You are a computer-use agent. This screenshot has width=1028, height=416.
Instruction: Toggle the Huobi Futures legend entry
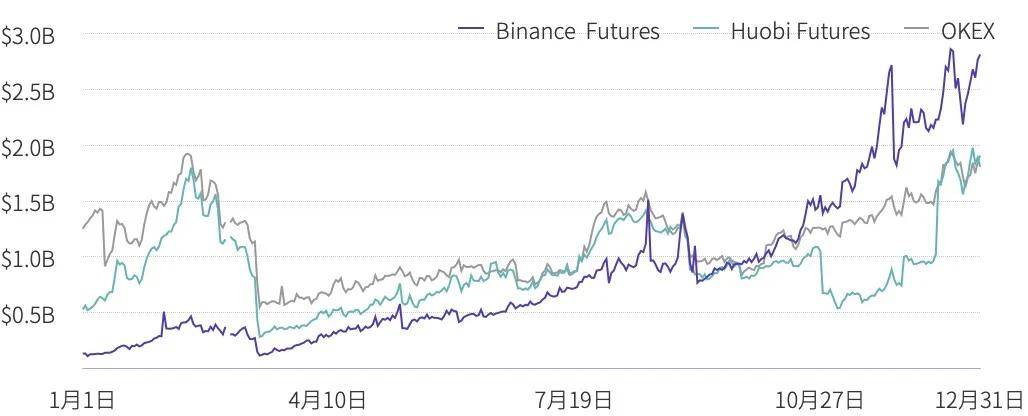781,30
